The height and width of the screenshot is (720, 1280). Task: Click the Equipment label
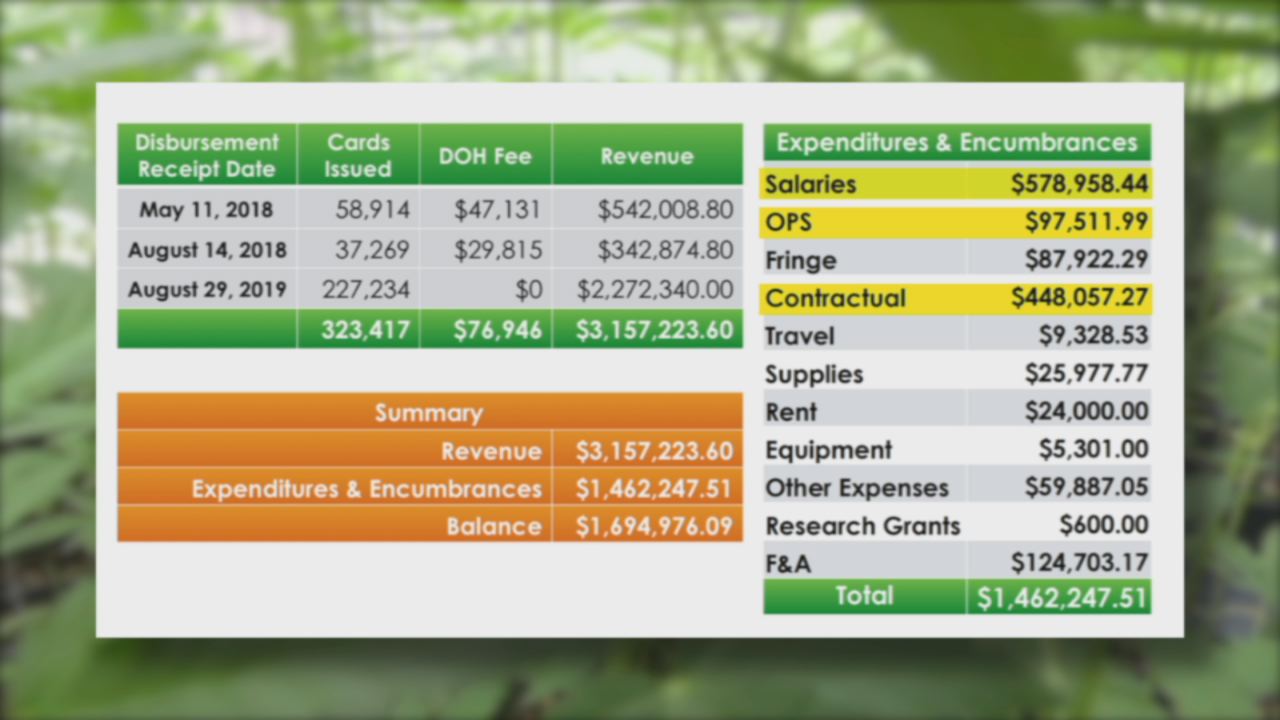[829, 451]
